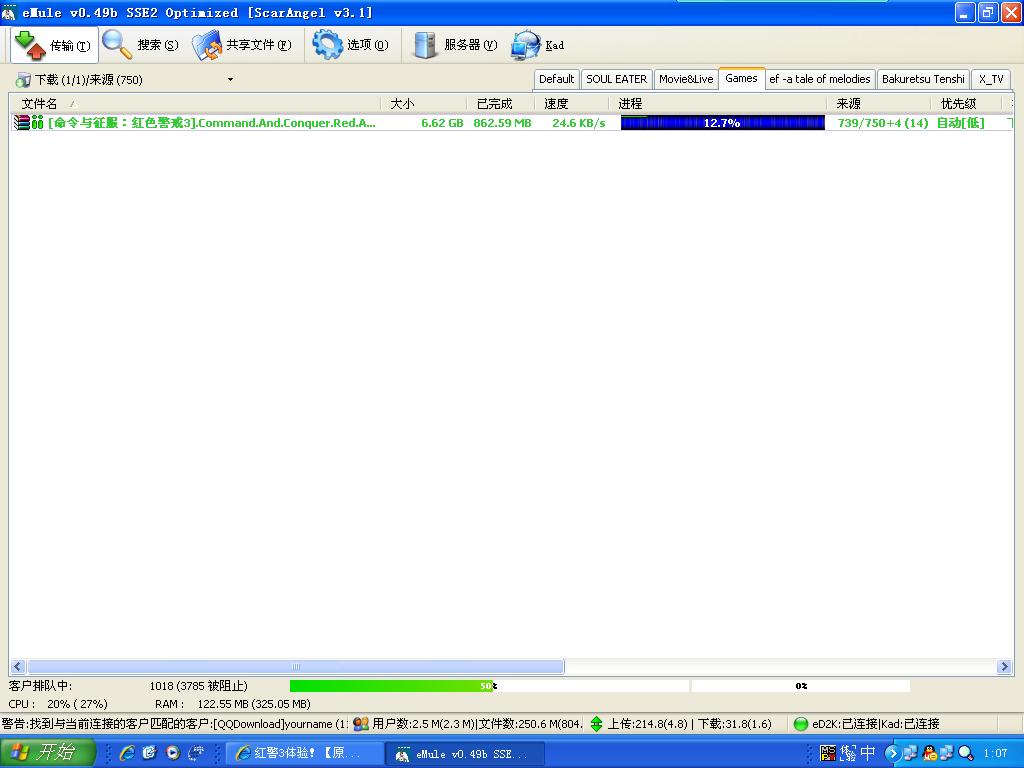This screenshot has width=1024, height=768.
Task: Click the magnifier tray icon
Action: tap(966, 753)
